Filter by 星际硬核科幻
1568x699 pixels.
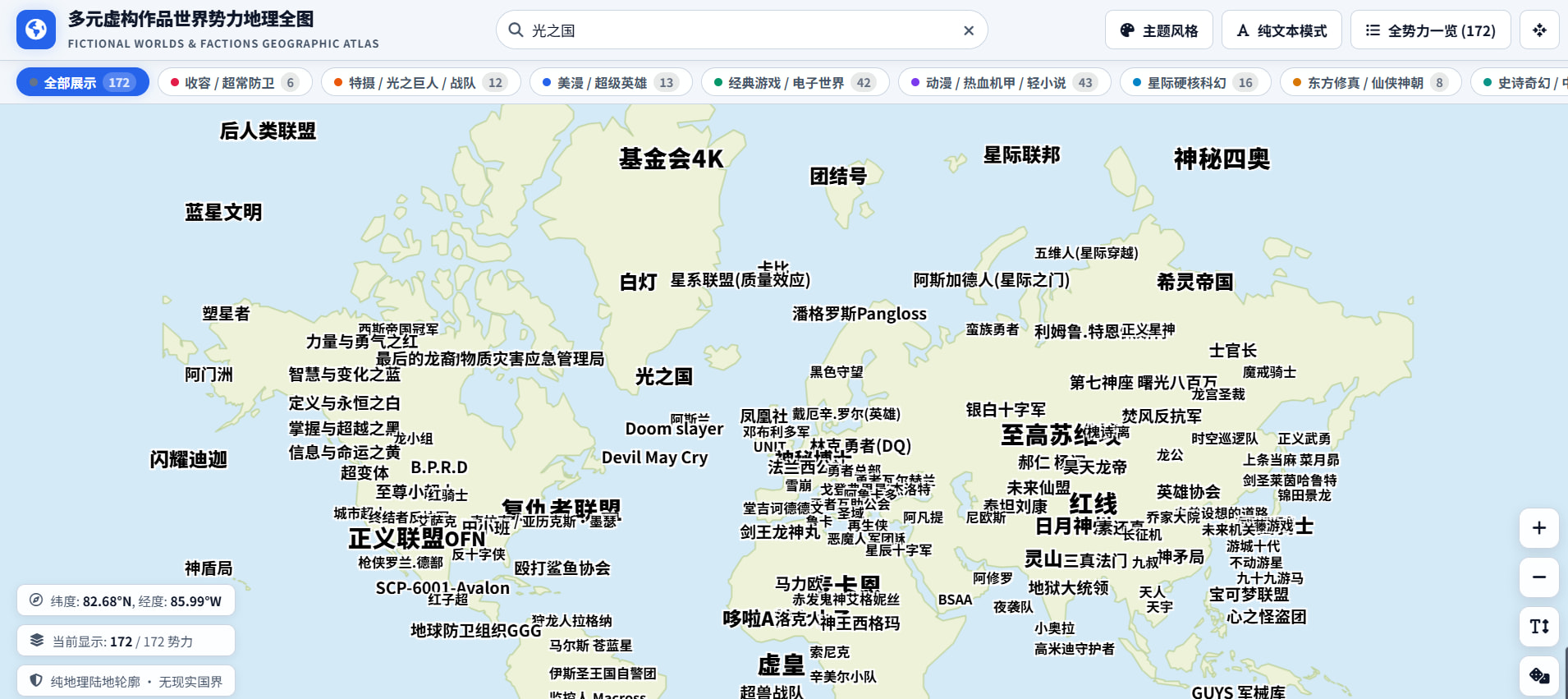coord(1195,82)
